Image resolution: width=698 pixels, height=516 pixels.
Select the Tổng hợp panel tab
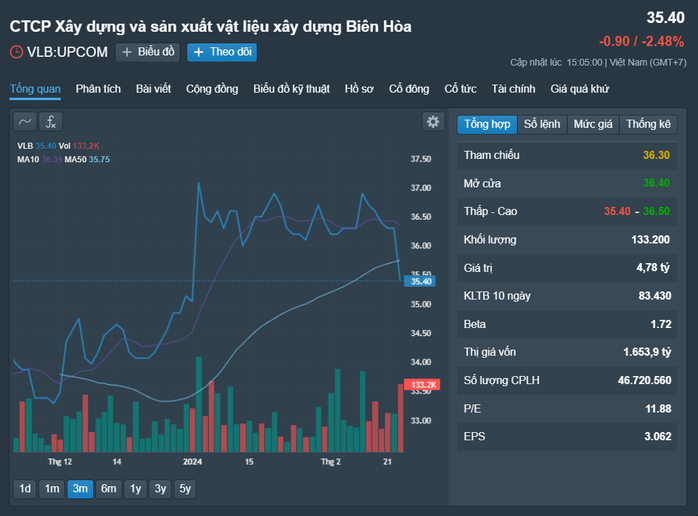pos(487,124)
